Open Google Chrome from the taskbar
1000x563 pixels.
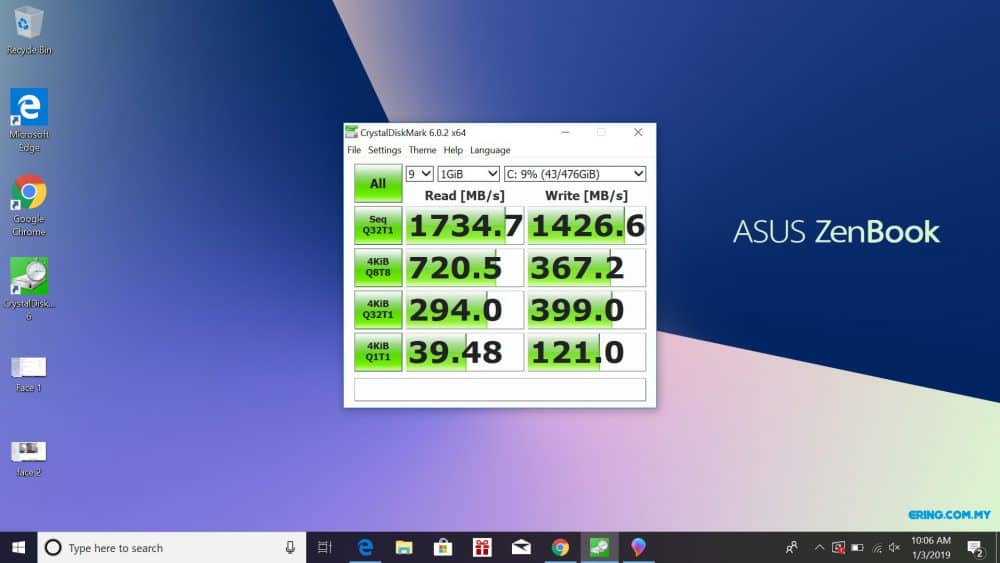pyautogui.click(x=560, y=548)
